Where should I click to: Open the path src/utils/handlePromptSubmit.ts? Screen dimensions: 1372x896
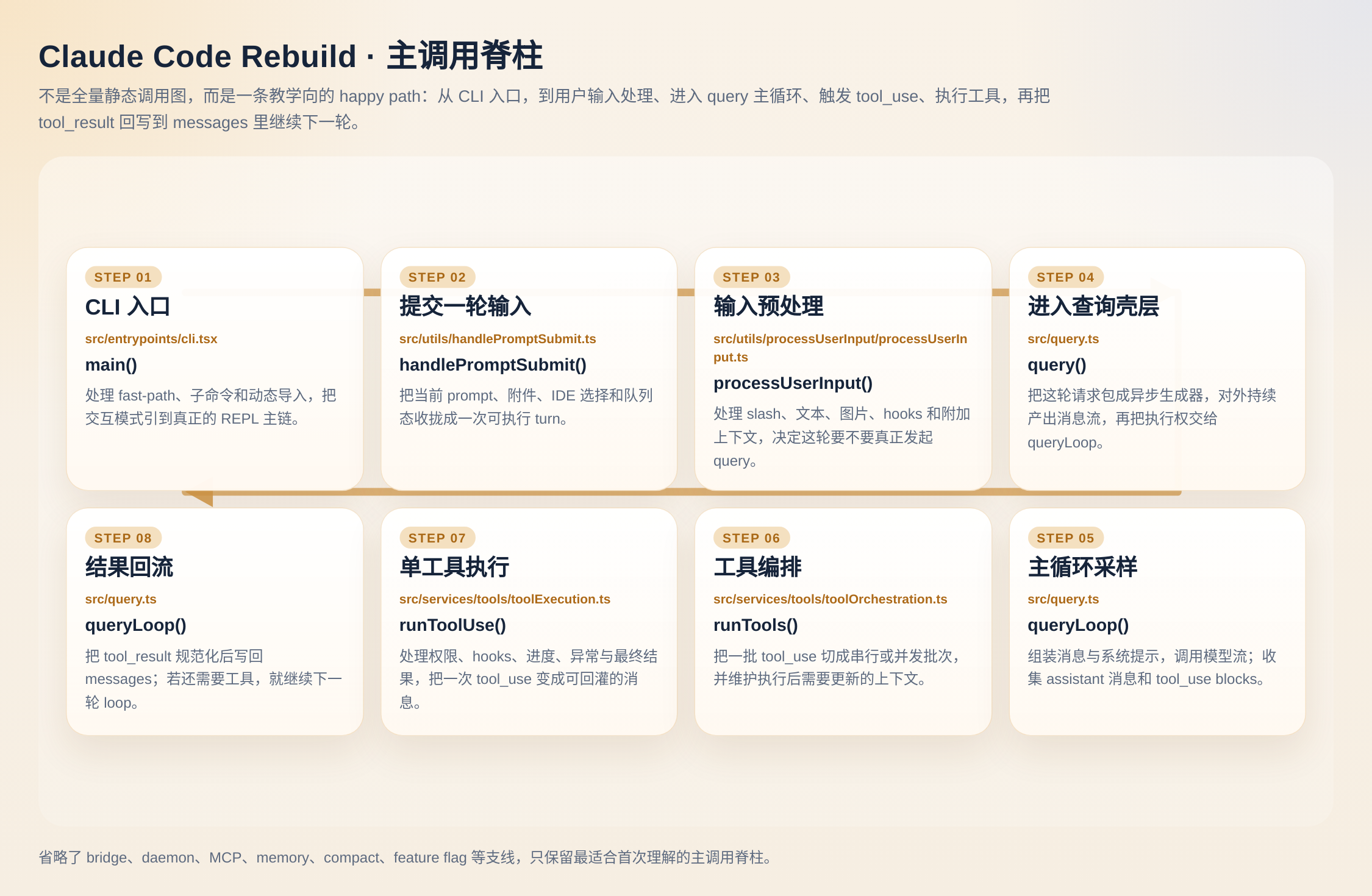click(x=498, y=339)
